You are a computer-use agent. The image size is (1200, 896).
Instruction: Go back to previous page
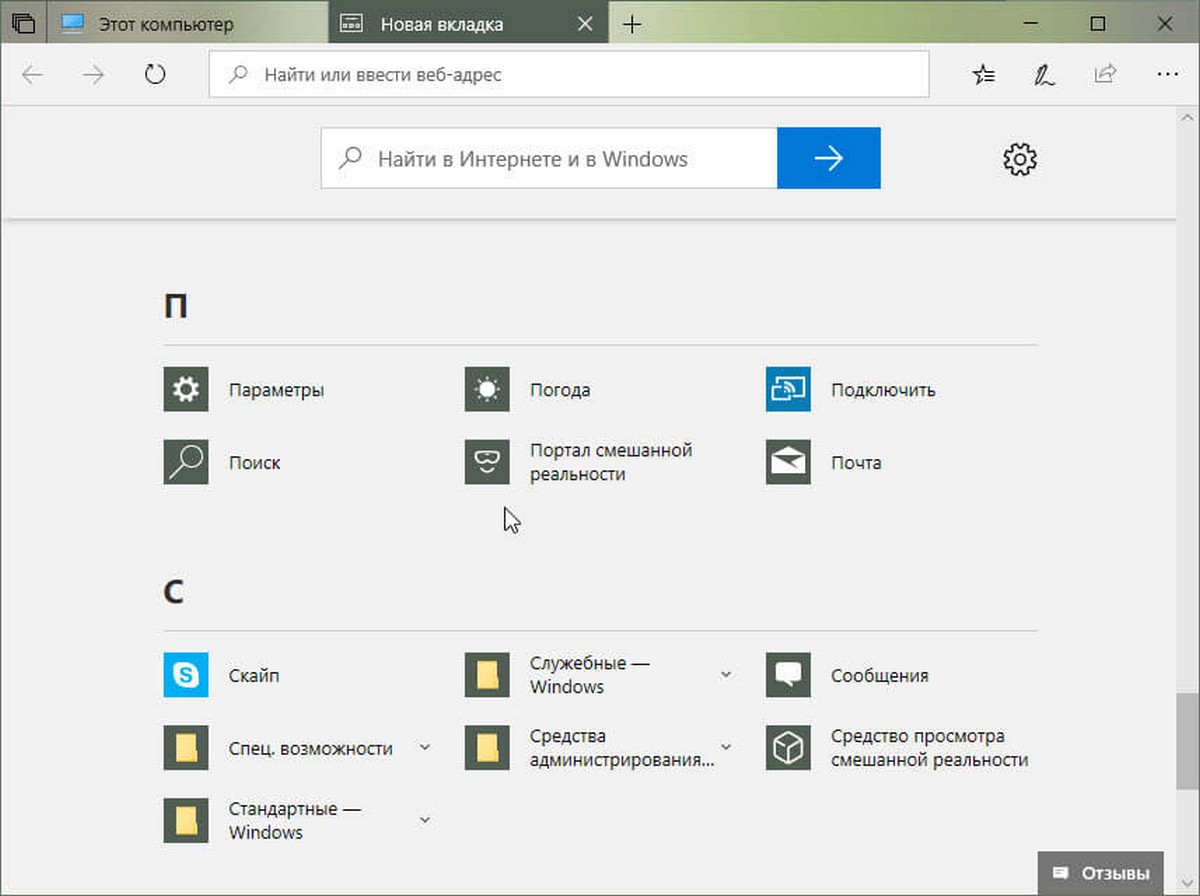pyautogui.click(x=33, y=74)
